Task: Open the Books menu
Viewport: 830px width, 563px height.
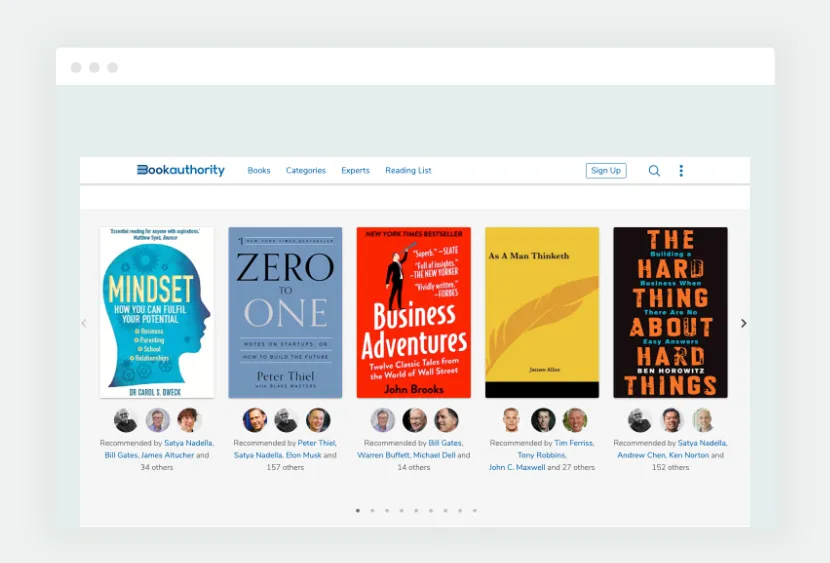Action: tap(259, 170)
